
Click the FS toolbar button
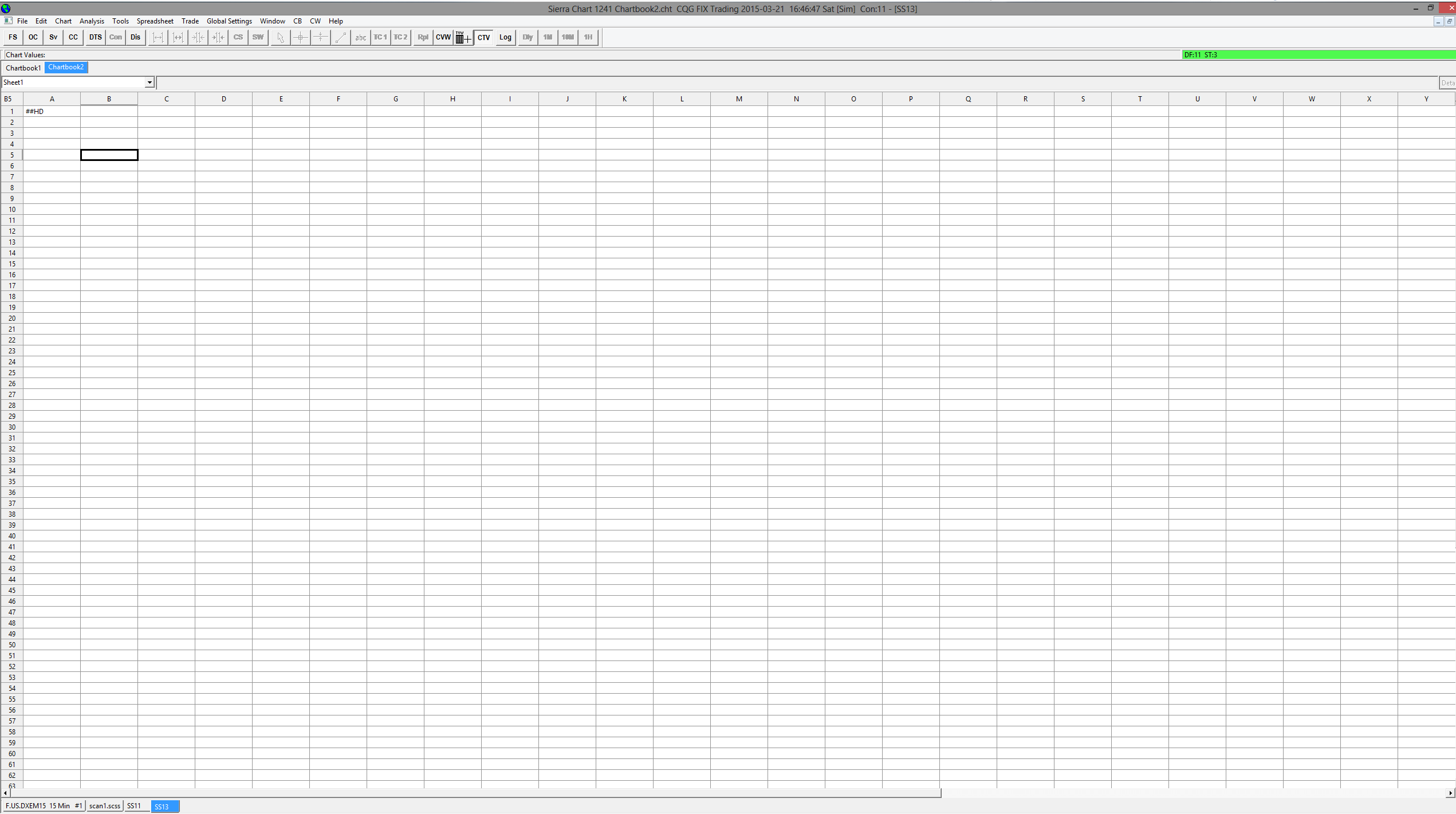point(13,37)
